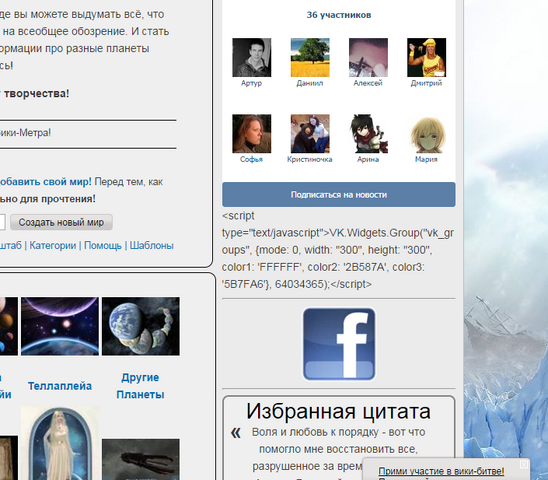Open the Шаблоны link
Image resolution: width=548 pixels, height=480 pixels.
click(151, 245)
